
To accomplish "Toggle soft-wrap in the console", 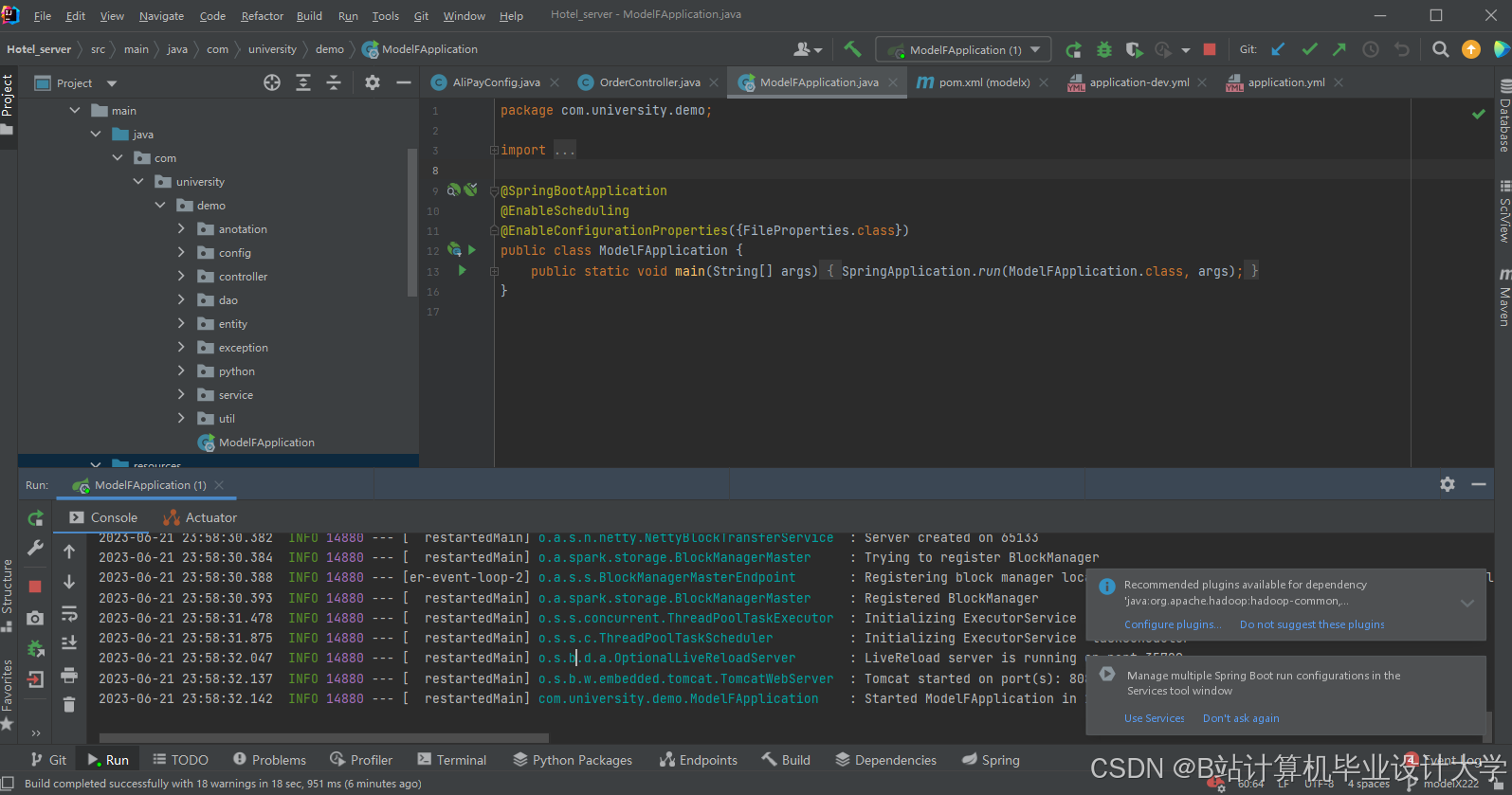I will pyautogui.click(x=69, y=614).
